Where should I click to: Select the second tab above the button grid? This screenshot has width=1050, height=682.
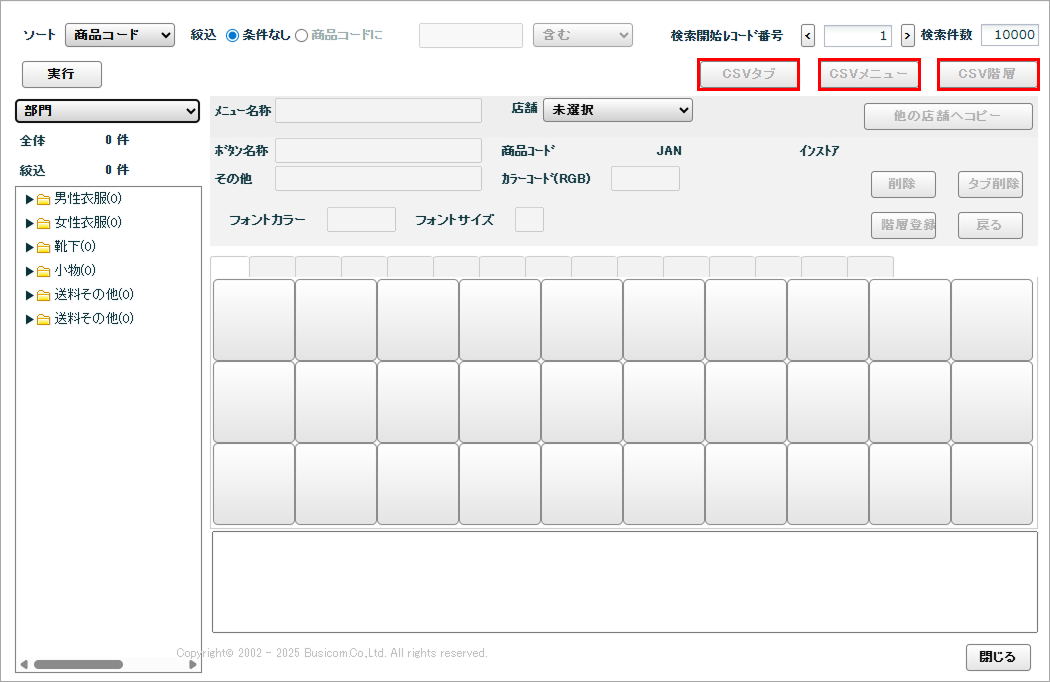[272, 267]
